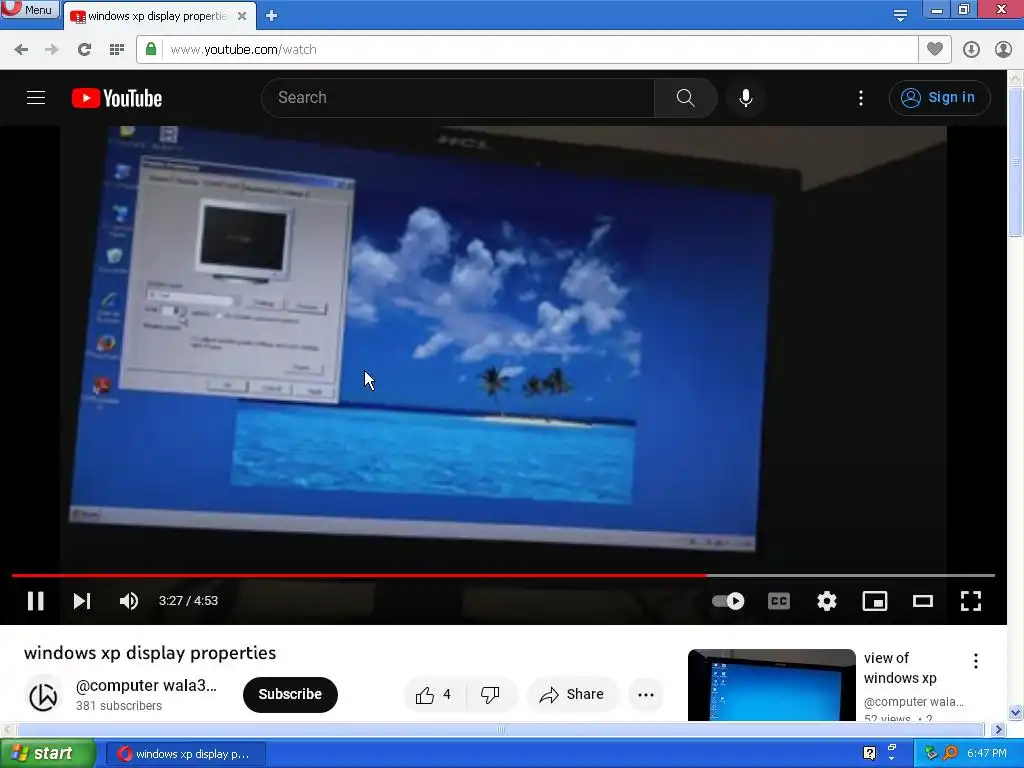Open tray search magnifier icon

pos(951,754)
